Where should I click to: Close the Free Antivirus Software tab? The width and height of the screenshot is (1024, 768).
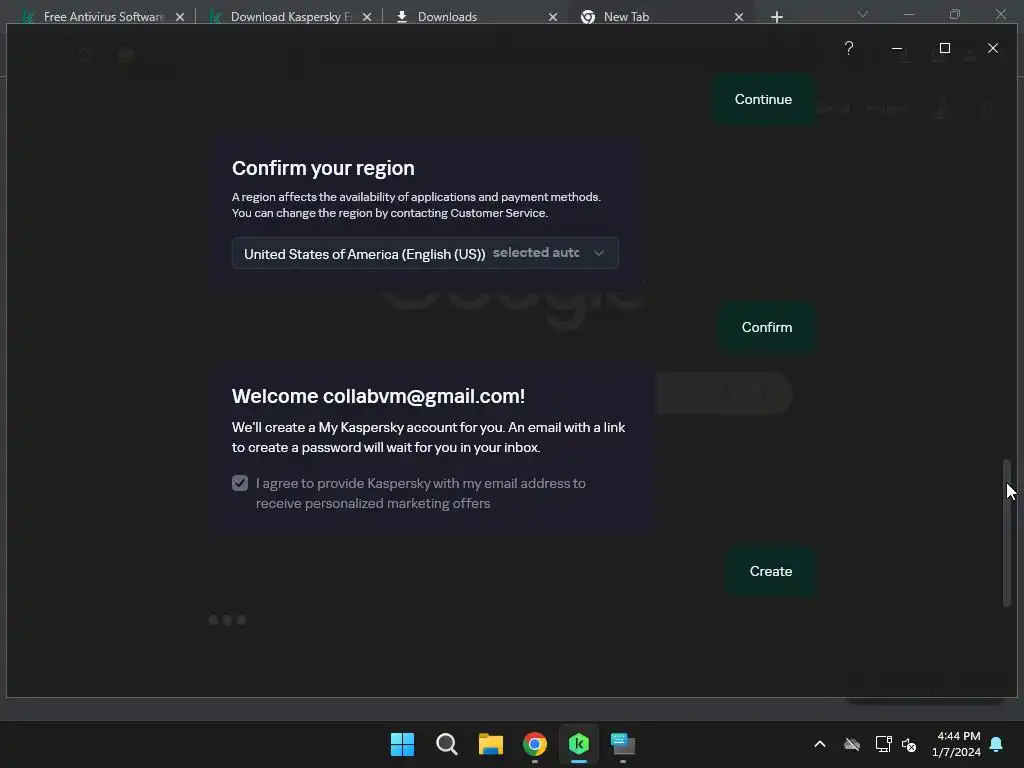(180, 17)
